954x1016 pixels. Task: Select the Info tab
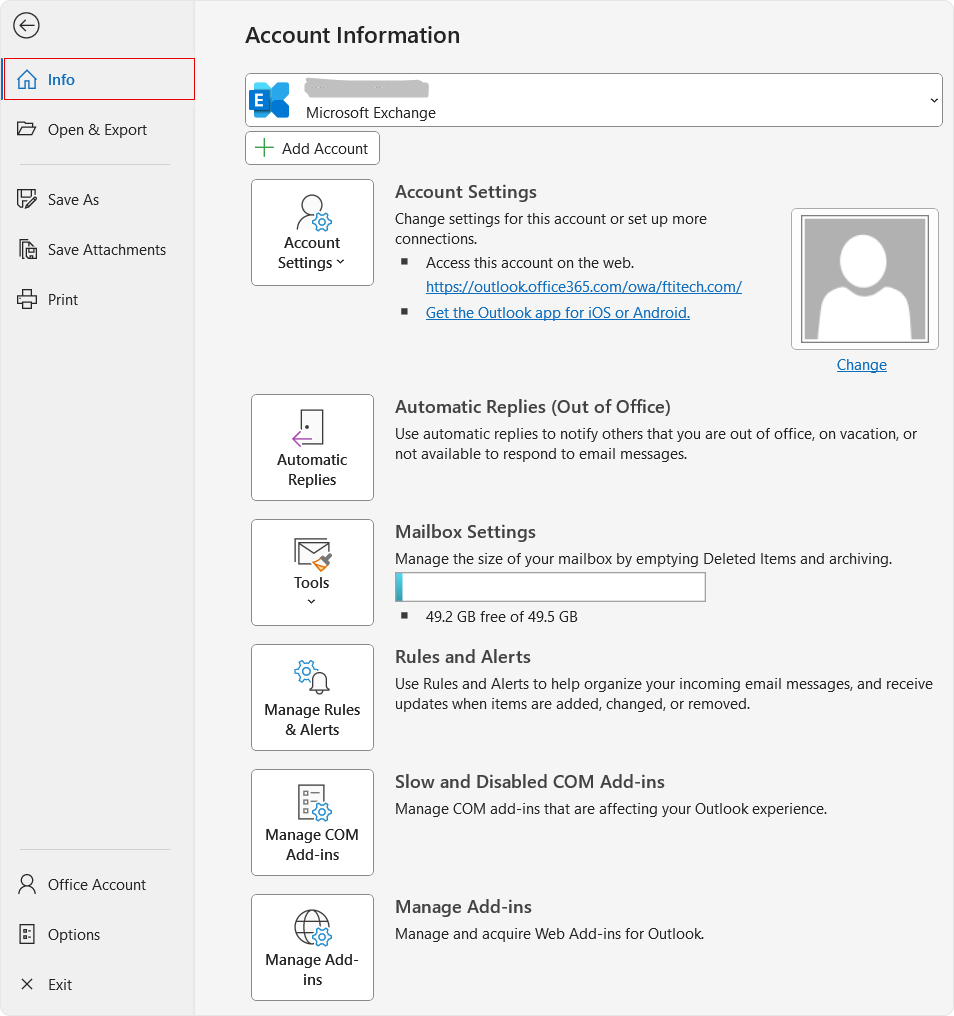[98, 79]
